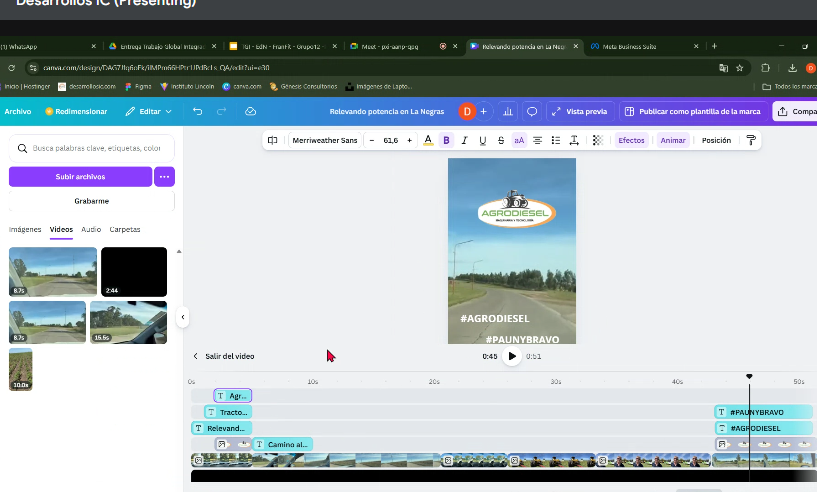
Task: Toggle underline text formatting
Action: click(x=483, y=140)
